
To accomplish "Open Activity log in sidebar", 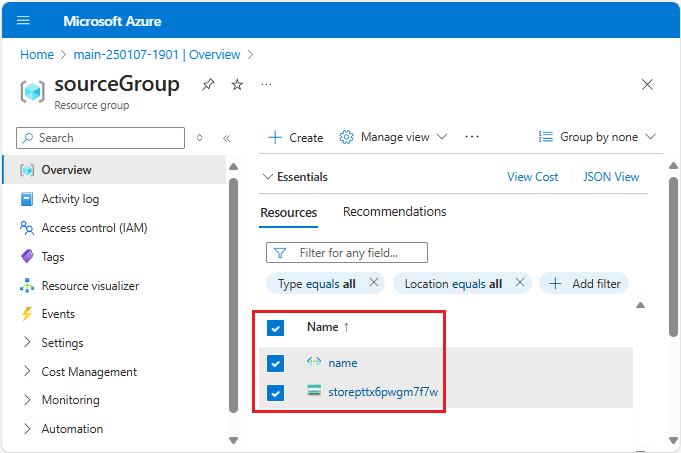I will point(70,199).
